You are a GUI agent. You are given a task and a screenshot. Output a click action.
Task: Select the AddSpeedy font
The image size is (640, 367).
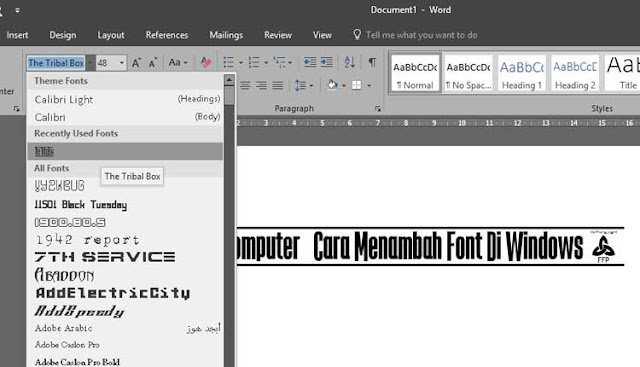coord(125,311)
